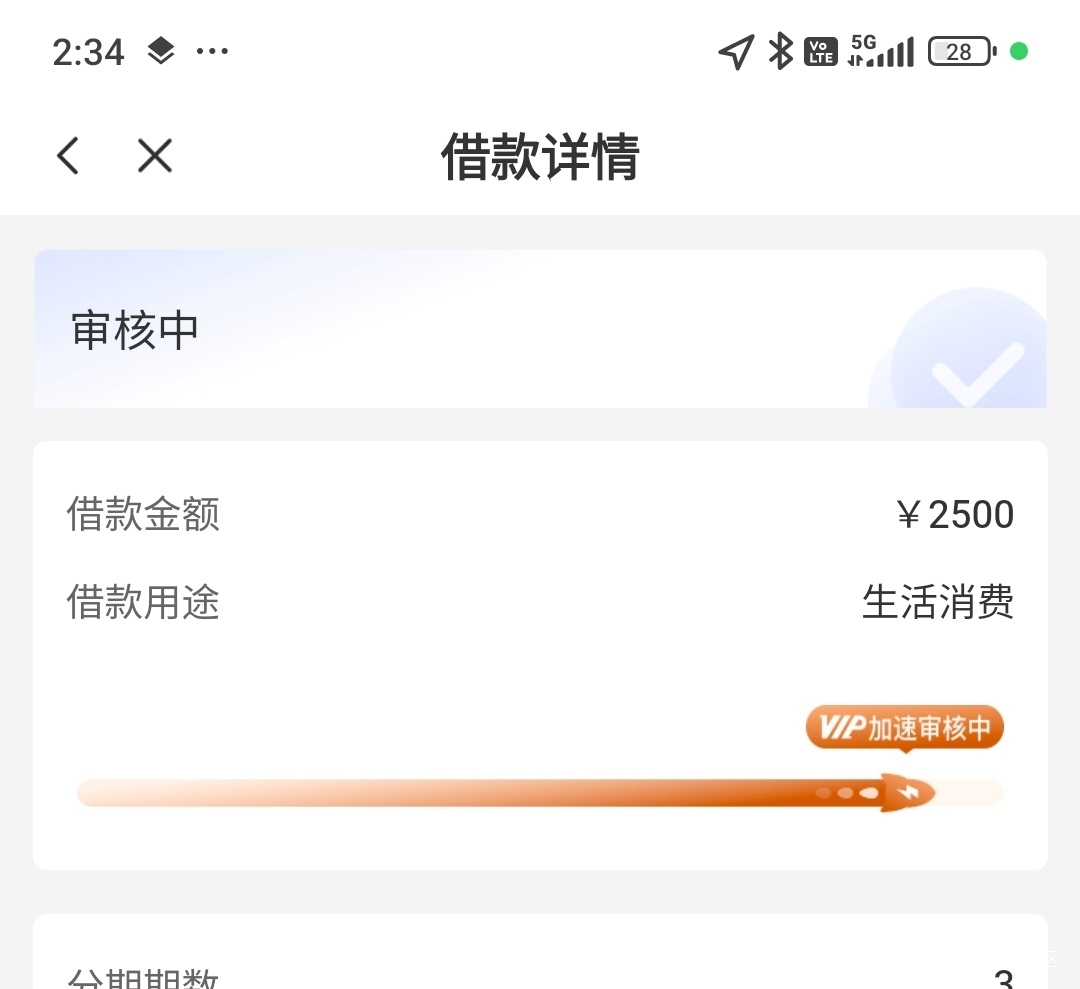Tap the 借款详情 page title
1080x989 pixels.
(540, 157)
